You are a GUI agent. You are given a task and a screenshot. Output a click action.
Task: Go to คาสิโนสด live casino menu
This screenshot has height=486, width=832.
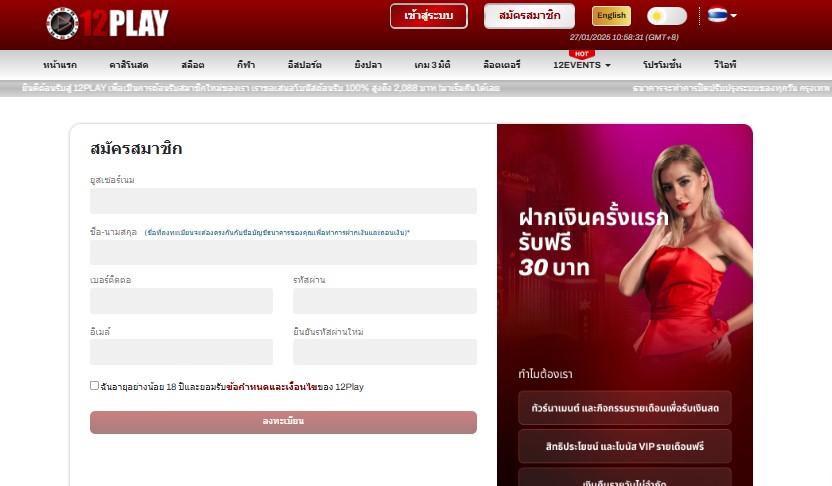[x=127, y=64]
